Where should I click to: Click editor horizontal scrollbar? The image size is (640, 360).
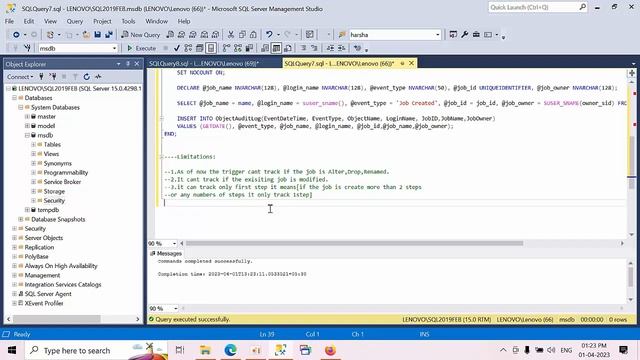click(354, 243)
